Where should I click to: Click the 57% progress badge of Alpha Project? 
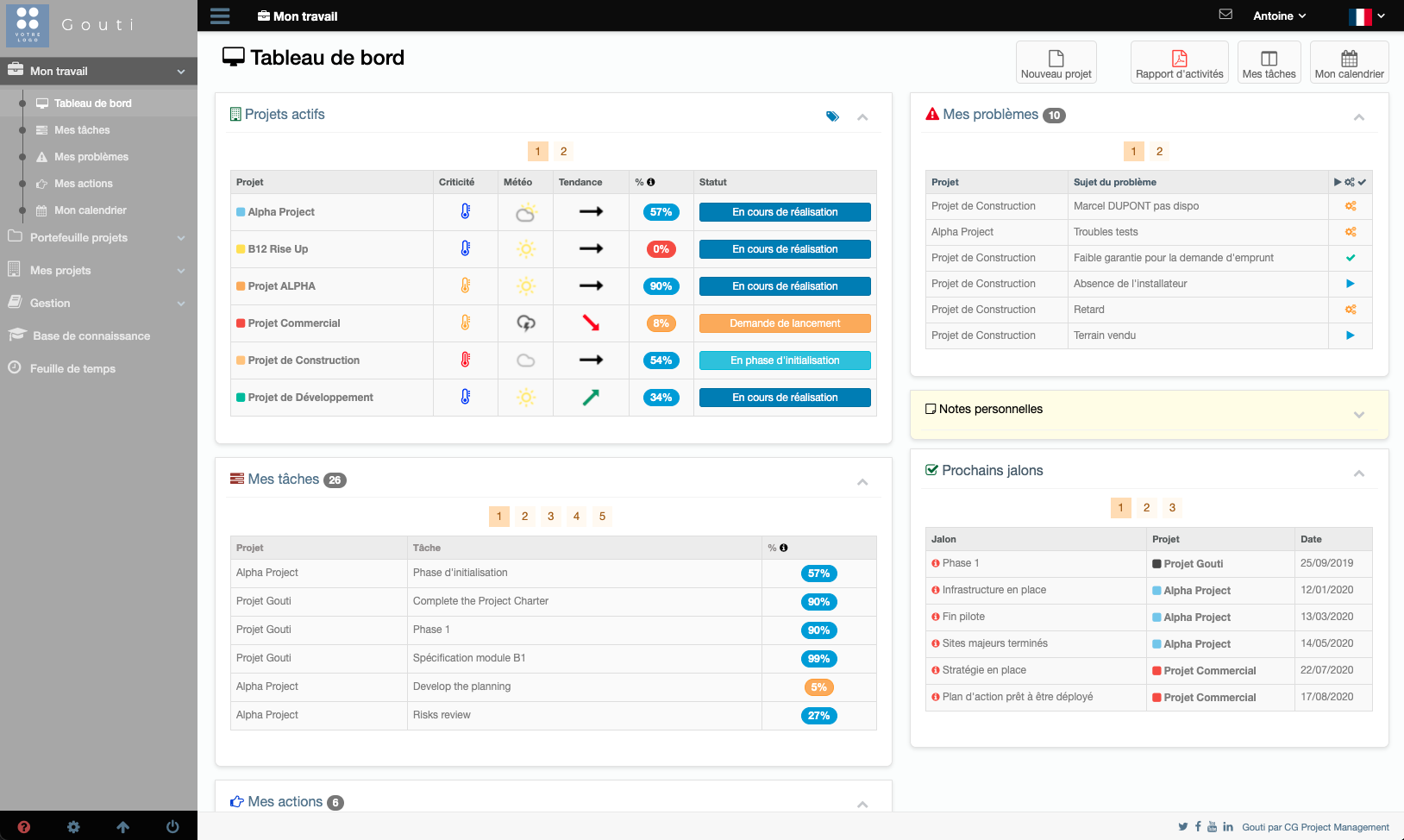click(x=661, y=211)
